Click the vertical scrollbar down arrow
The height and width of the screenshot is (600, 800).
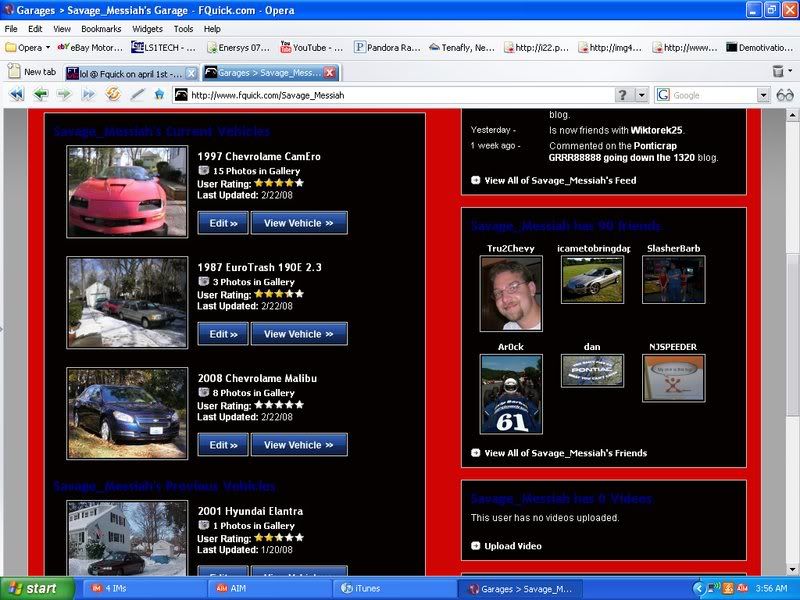[x=792, y=569]
